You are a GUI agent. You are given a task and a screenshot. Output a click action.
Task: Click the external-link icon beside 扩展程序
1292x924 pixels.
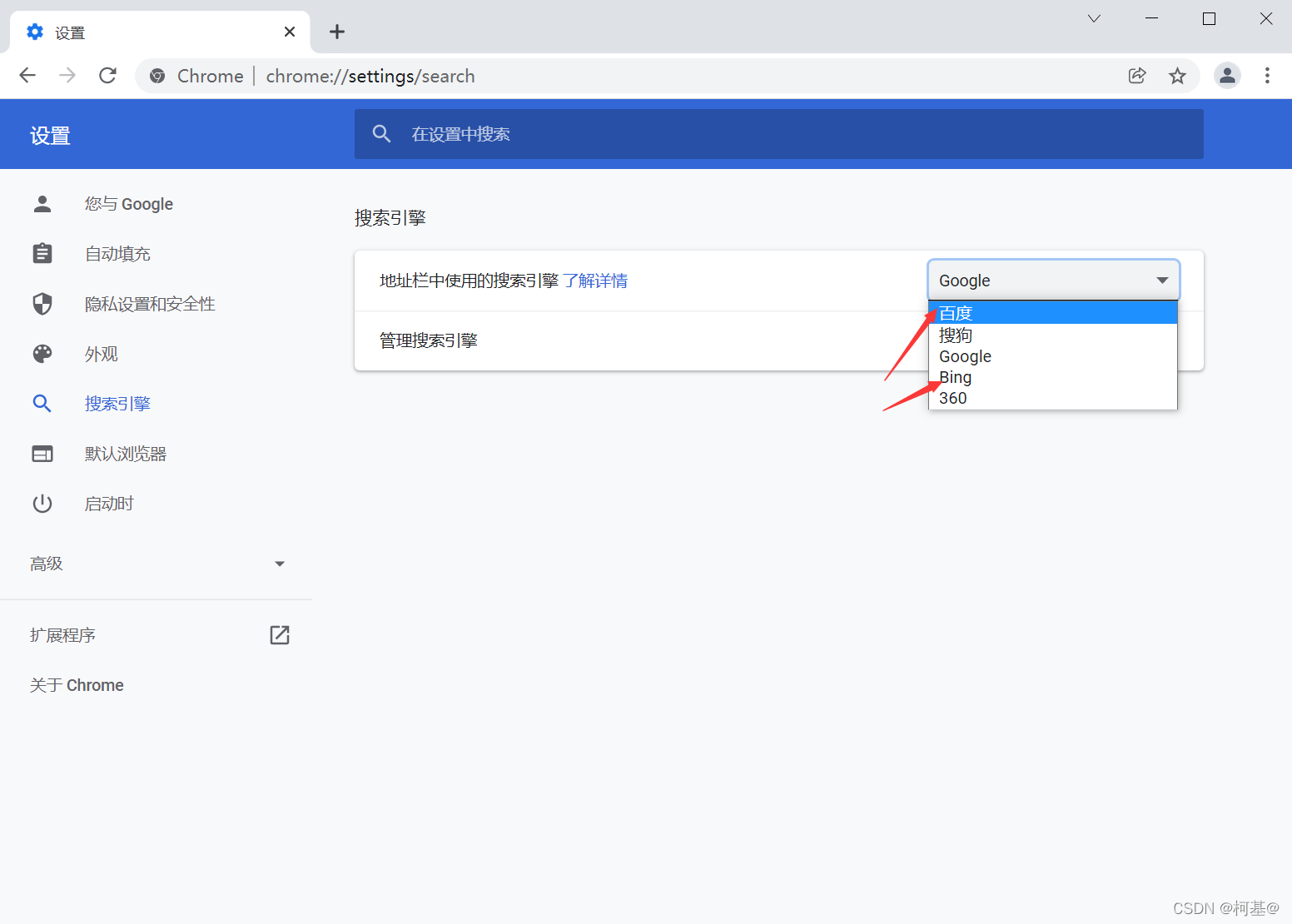pos(280,635)
